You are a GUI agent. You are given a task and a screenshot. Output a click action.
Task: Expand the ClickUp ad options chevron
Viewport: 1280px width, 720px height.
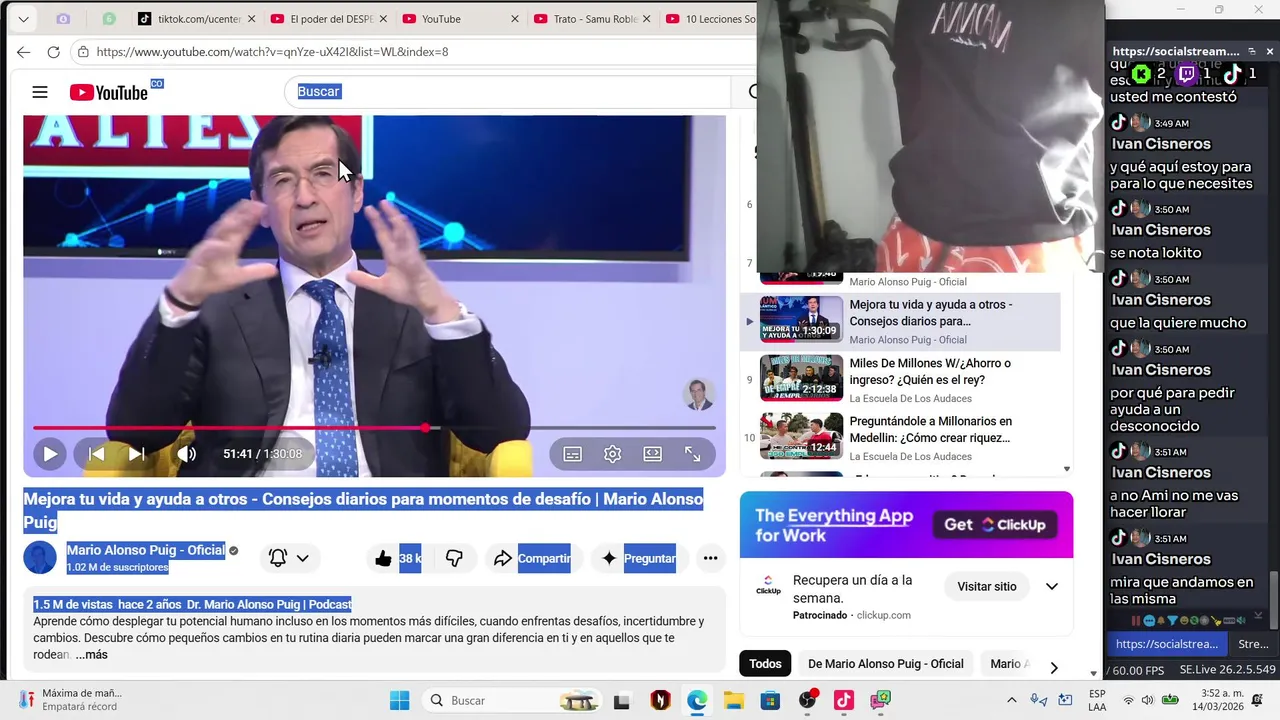pos(1052,587)
